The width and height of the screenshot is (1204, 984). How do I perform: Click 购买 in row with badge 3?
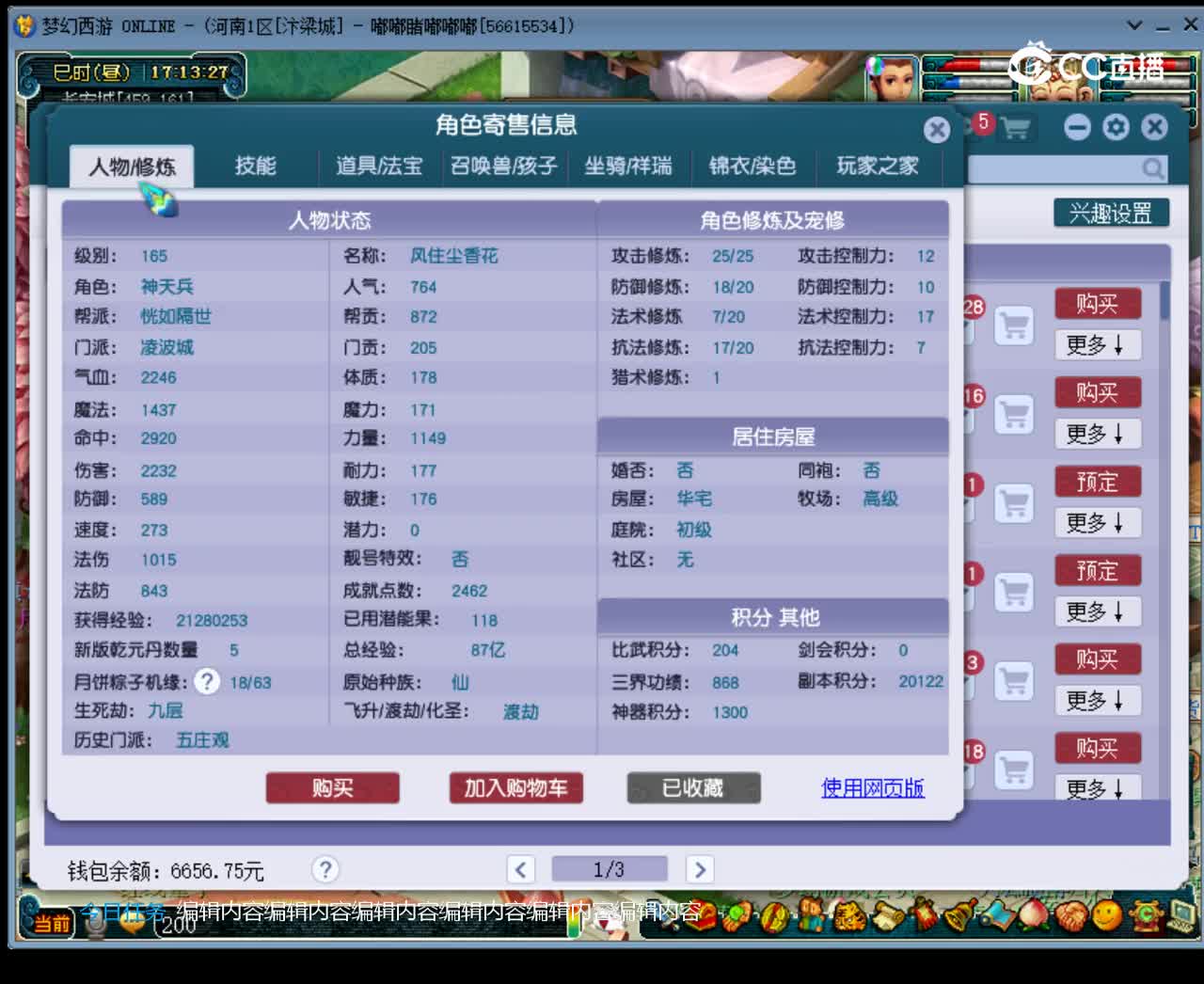click(x=1097, y=659)
